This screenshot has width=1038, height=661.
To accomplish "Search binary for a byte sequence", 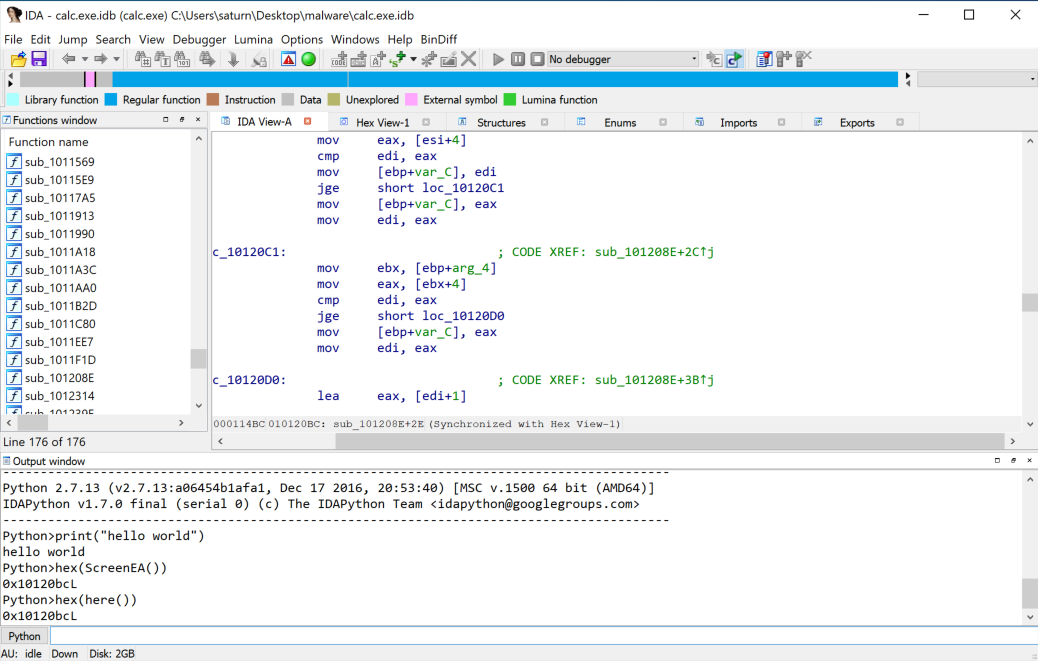I will click(x=181, y=59).
